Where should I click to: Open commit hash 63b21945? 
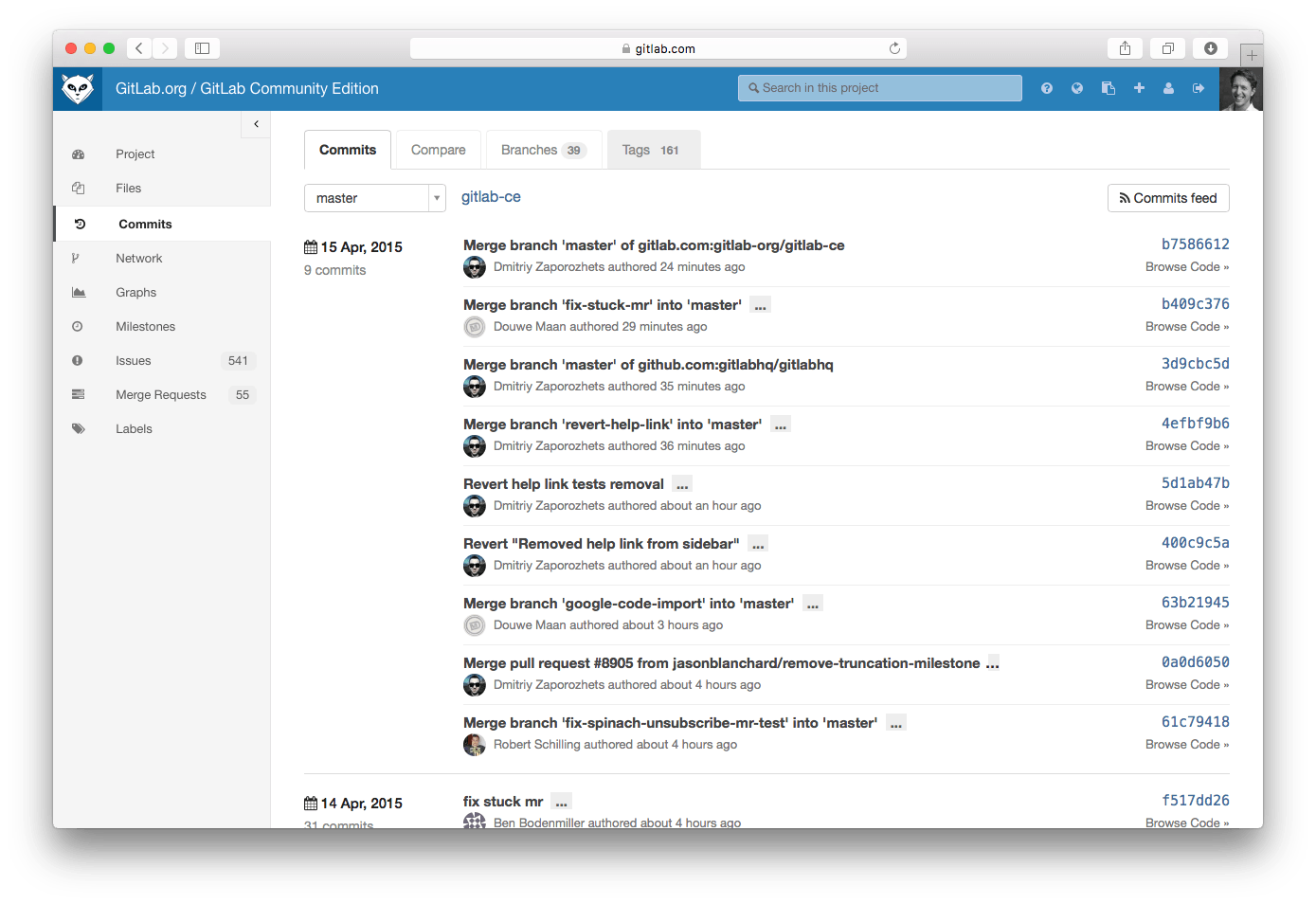click(1196, 603)
